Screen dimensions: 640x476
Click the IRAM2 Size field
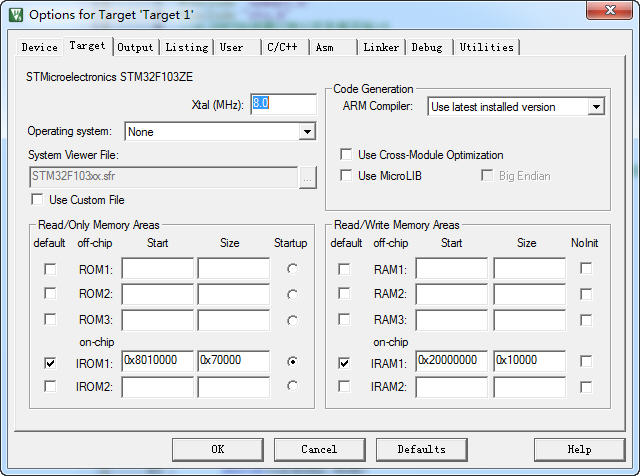click(529, 387)
